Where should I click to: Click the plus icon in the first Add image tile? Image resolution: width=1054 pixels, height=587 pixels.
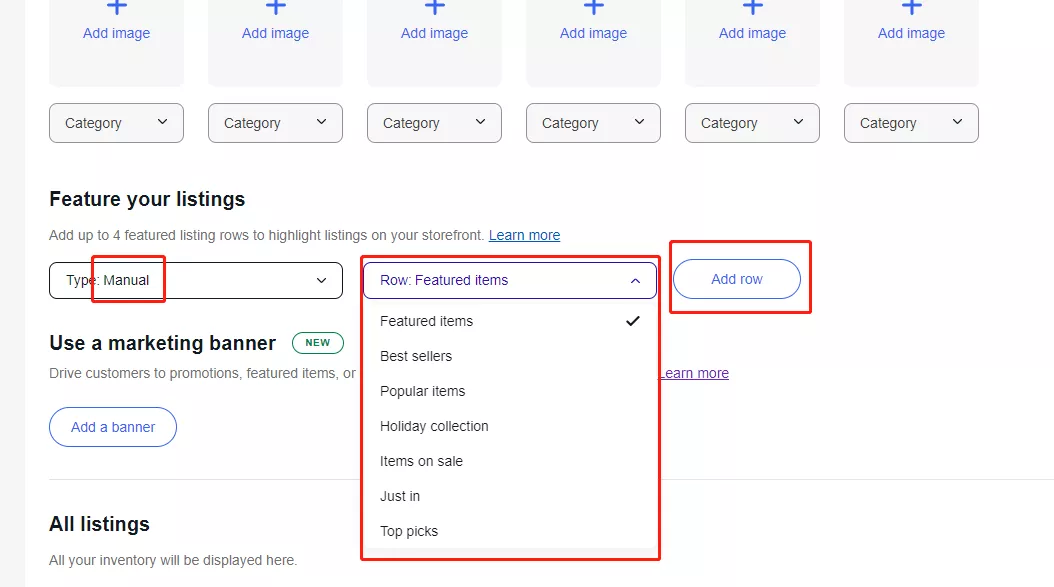(x=117, y=7)
